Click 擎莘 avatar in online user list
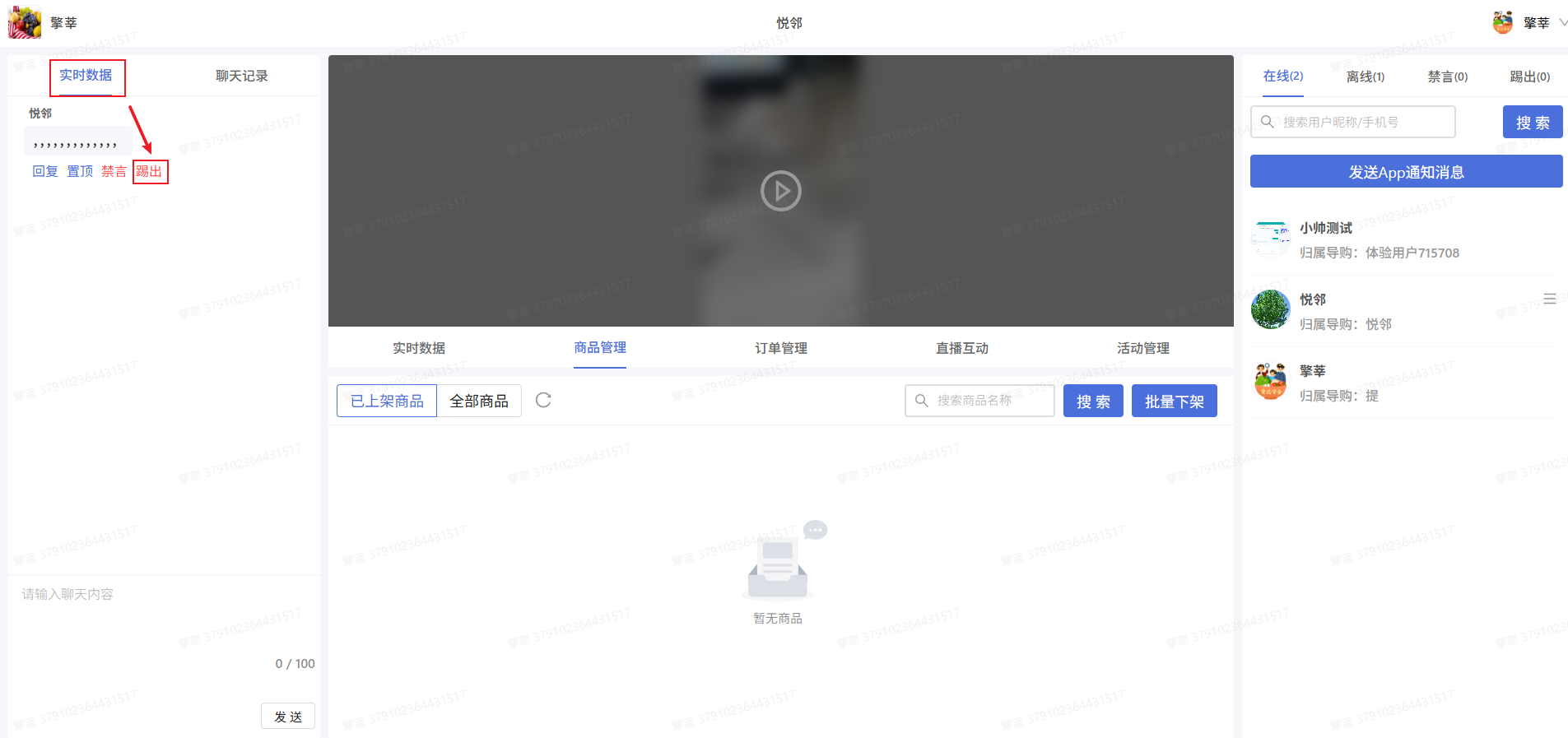Viewport: 1568px width, 738px height. [1270, 382]
